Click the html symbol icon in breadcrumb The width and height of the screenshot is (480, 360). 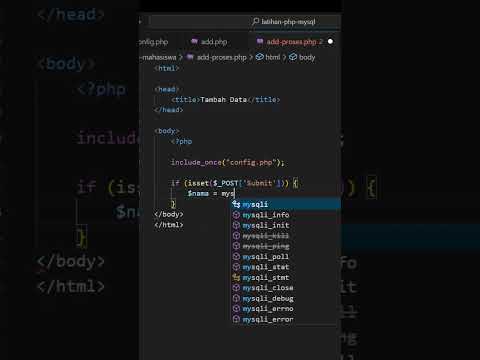pos(260,57)
